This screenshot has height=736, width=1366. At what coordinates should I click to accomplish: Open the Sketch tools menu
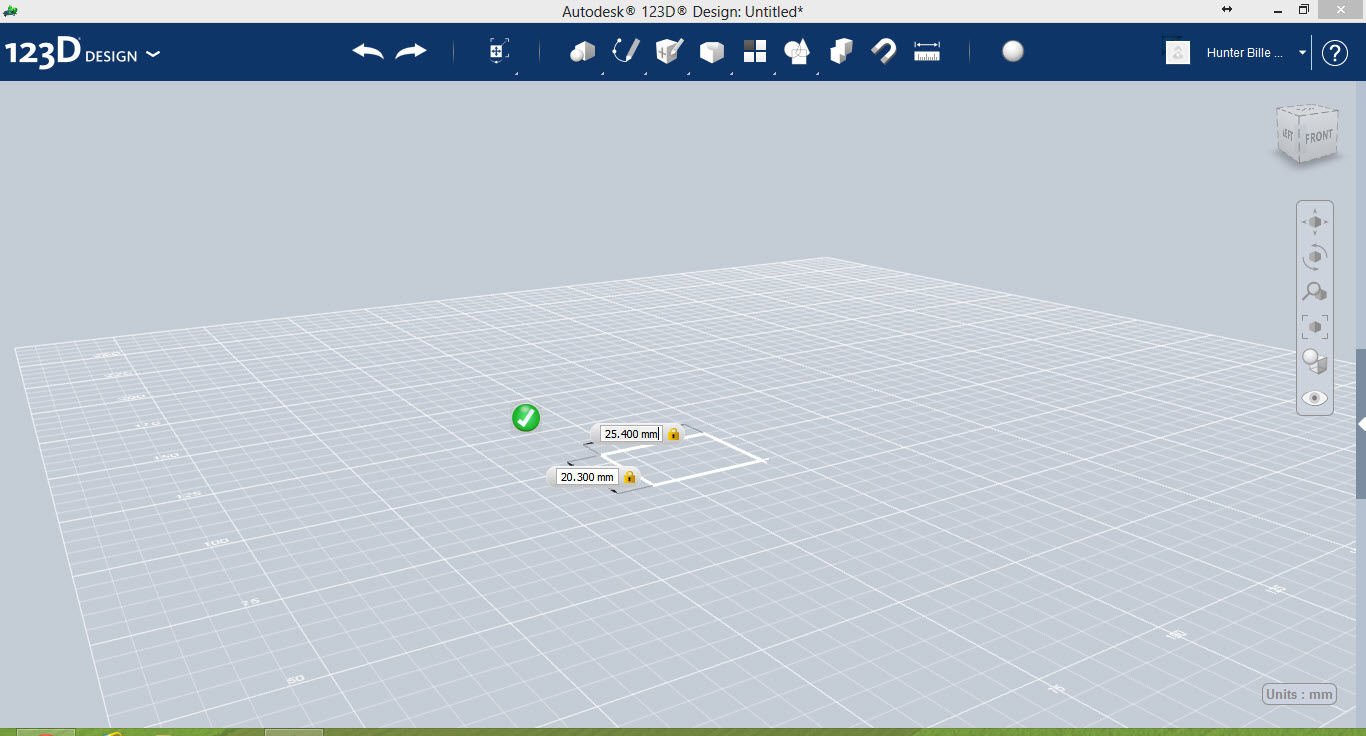626,52
